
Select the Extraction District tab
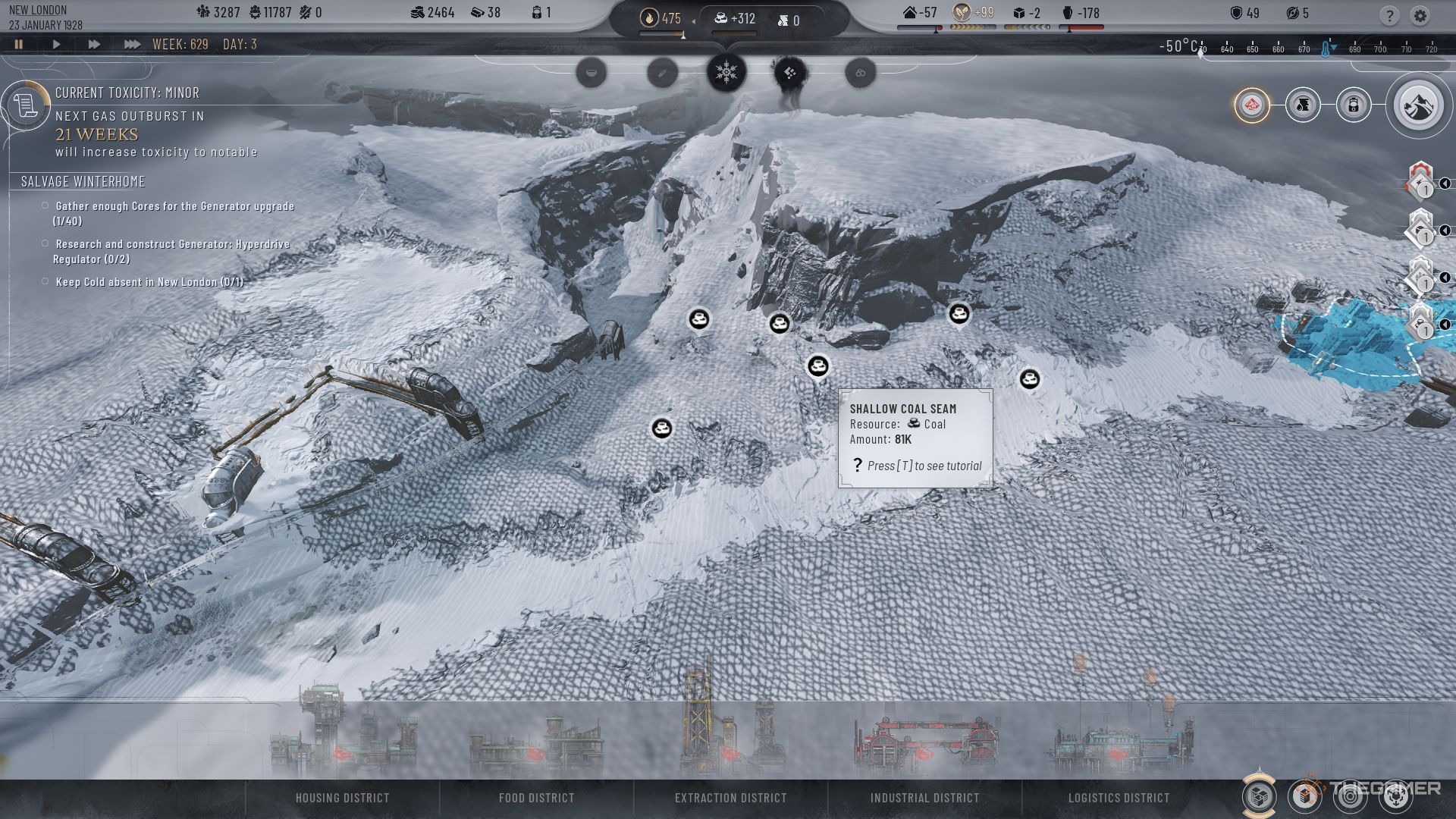pos(731,798)
